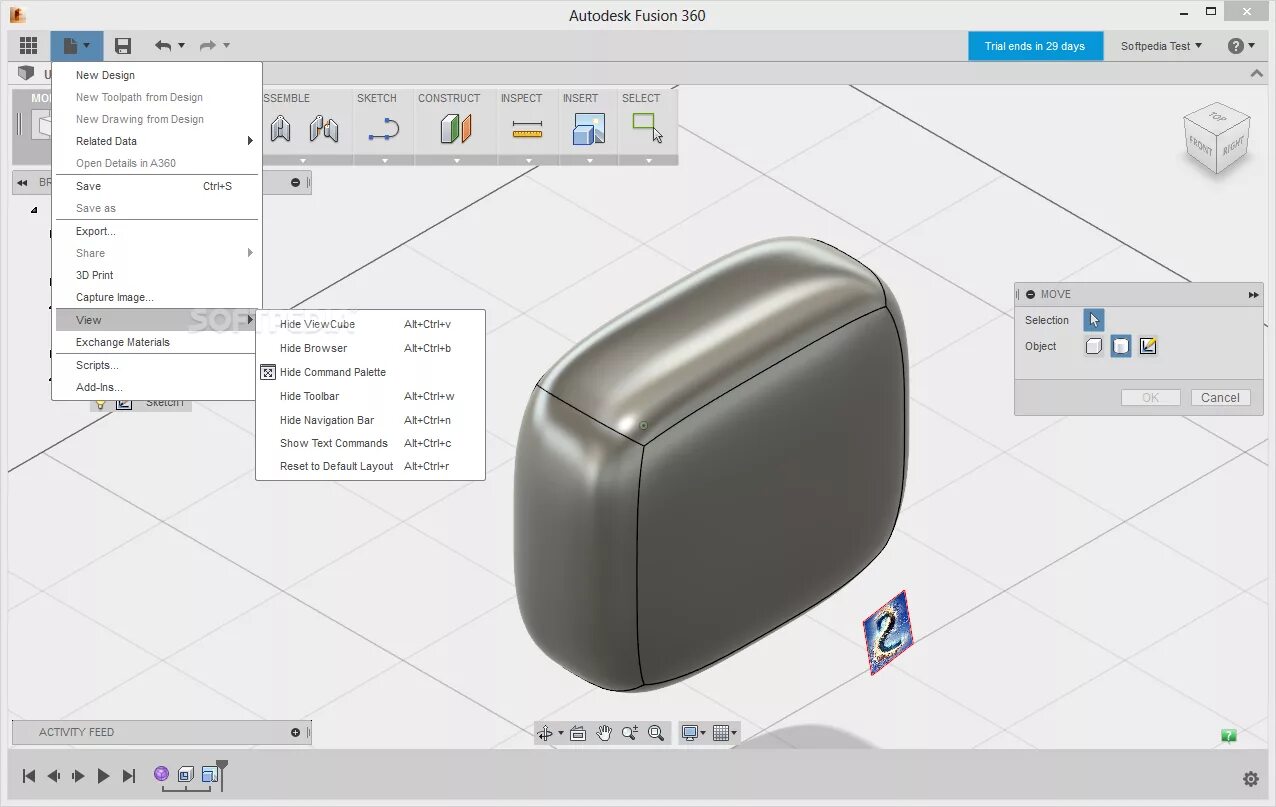Select Components object type in Move panel

pos(1094,346)
